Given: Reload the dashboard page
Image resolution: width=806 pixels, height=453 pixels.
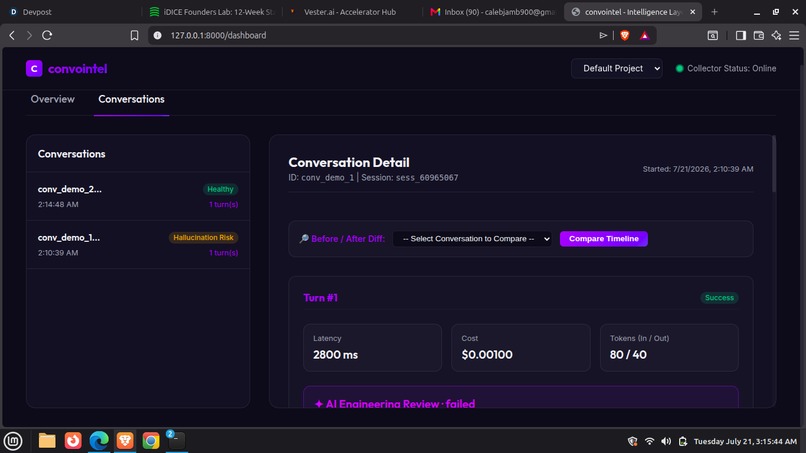Looking at the screenshot, I should tap(47, 35).
